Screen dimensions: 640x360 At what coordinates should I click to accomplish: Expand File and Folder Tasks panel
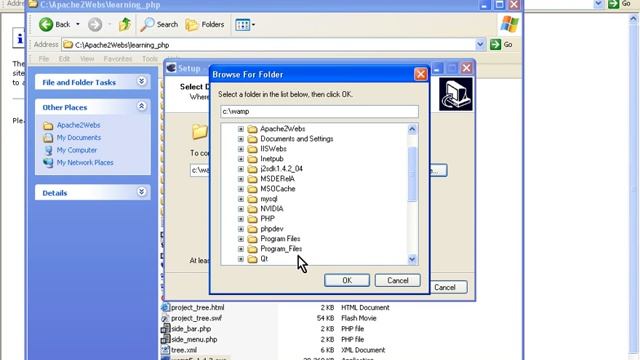click(x=142, y=81)
